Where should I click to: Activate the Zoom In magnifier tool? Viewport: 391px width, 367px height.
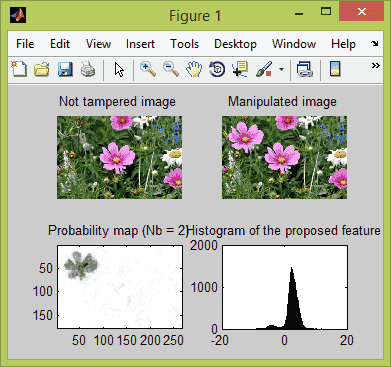click(148, 69)
